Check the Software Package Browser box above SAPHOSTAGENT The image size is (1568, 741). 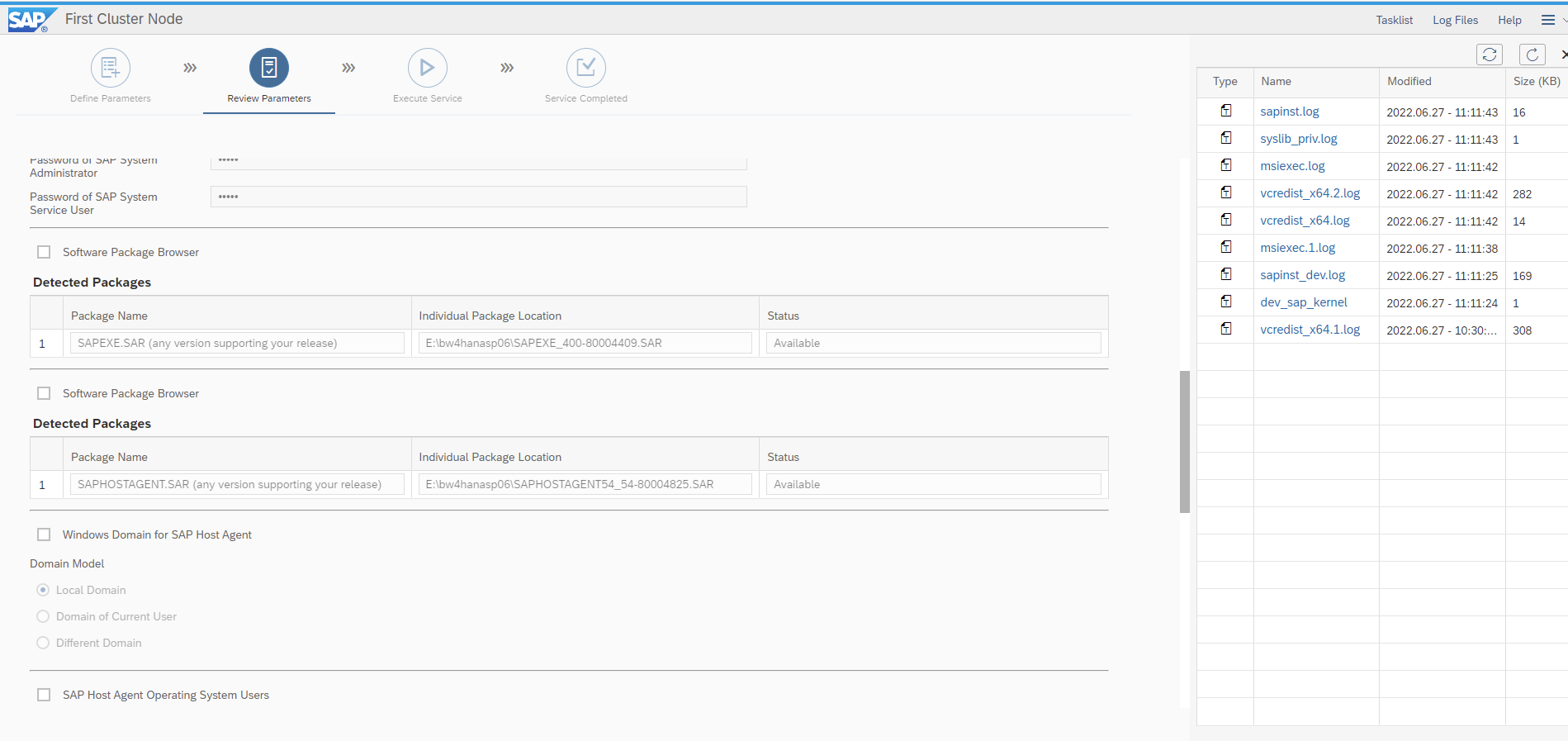click(x=44, y=393)
